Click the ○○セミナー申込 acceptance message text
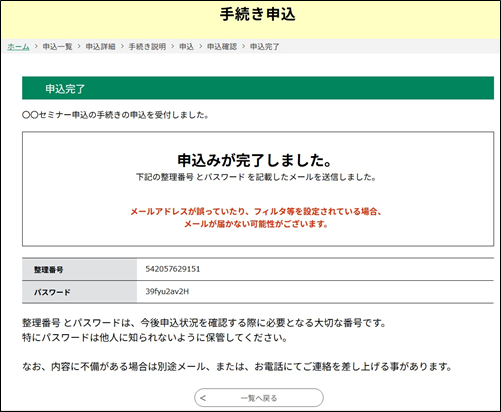 (x=115, y=115)
